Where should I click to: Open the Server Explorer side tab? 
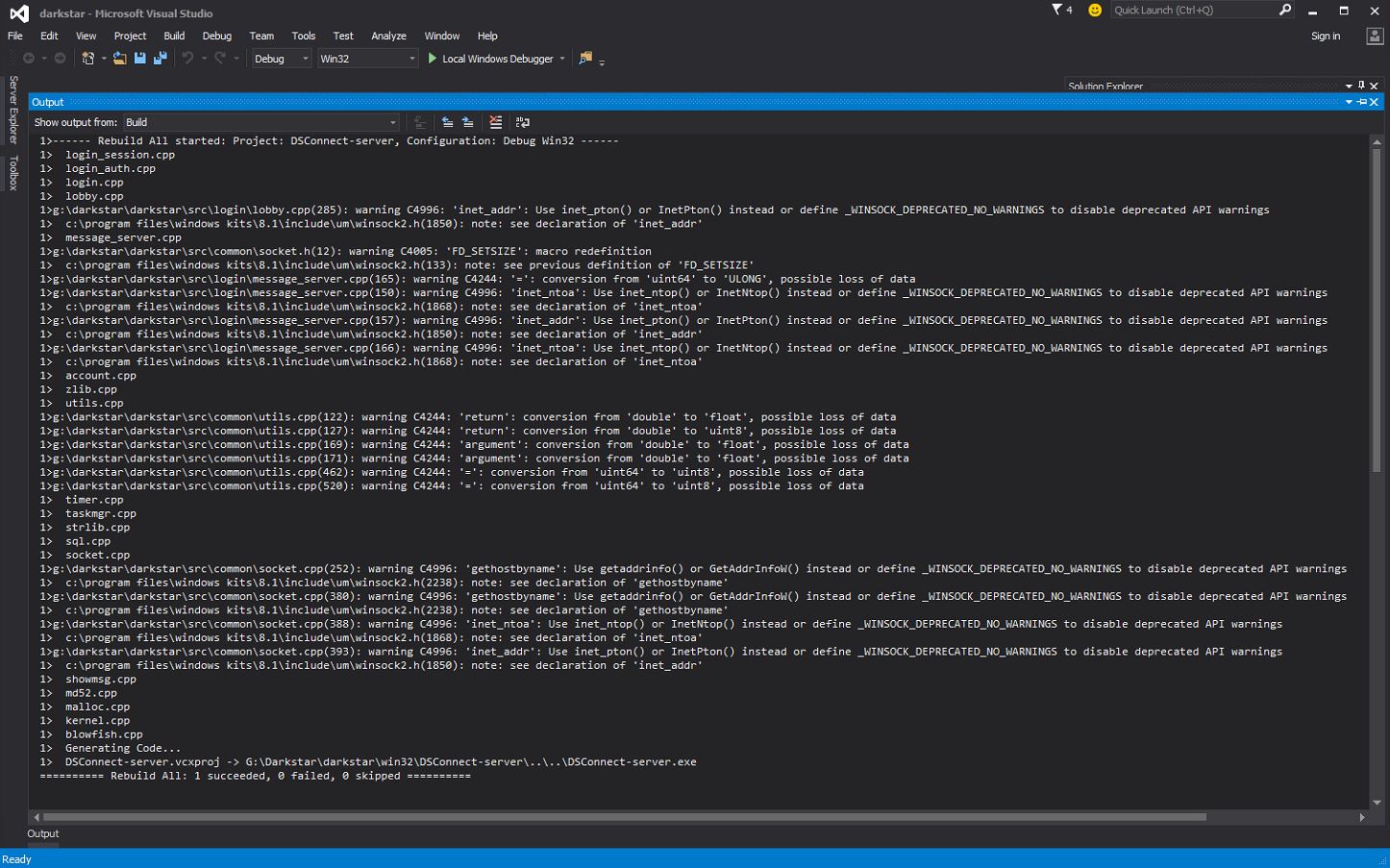tap(13, 110)
